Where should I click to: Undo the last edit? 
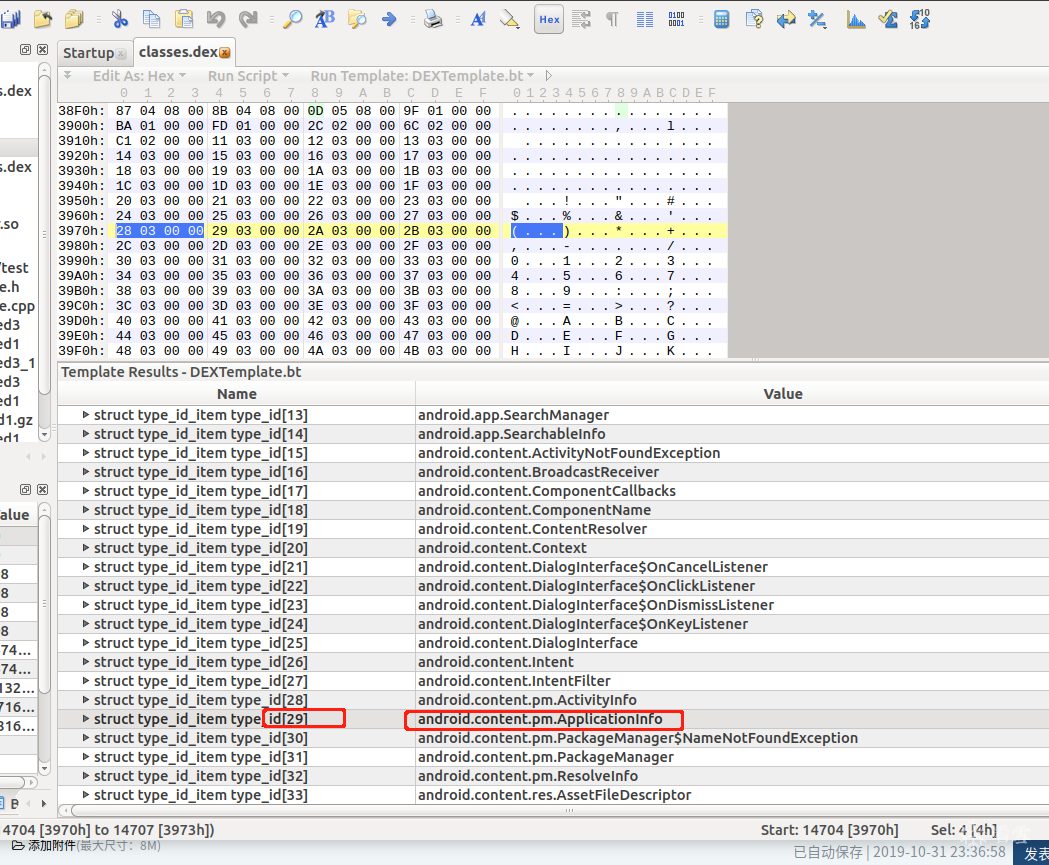[215, 19]
